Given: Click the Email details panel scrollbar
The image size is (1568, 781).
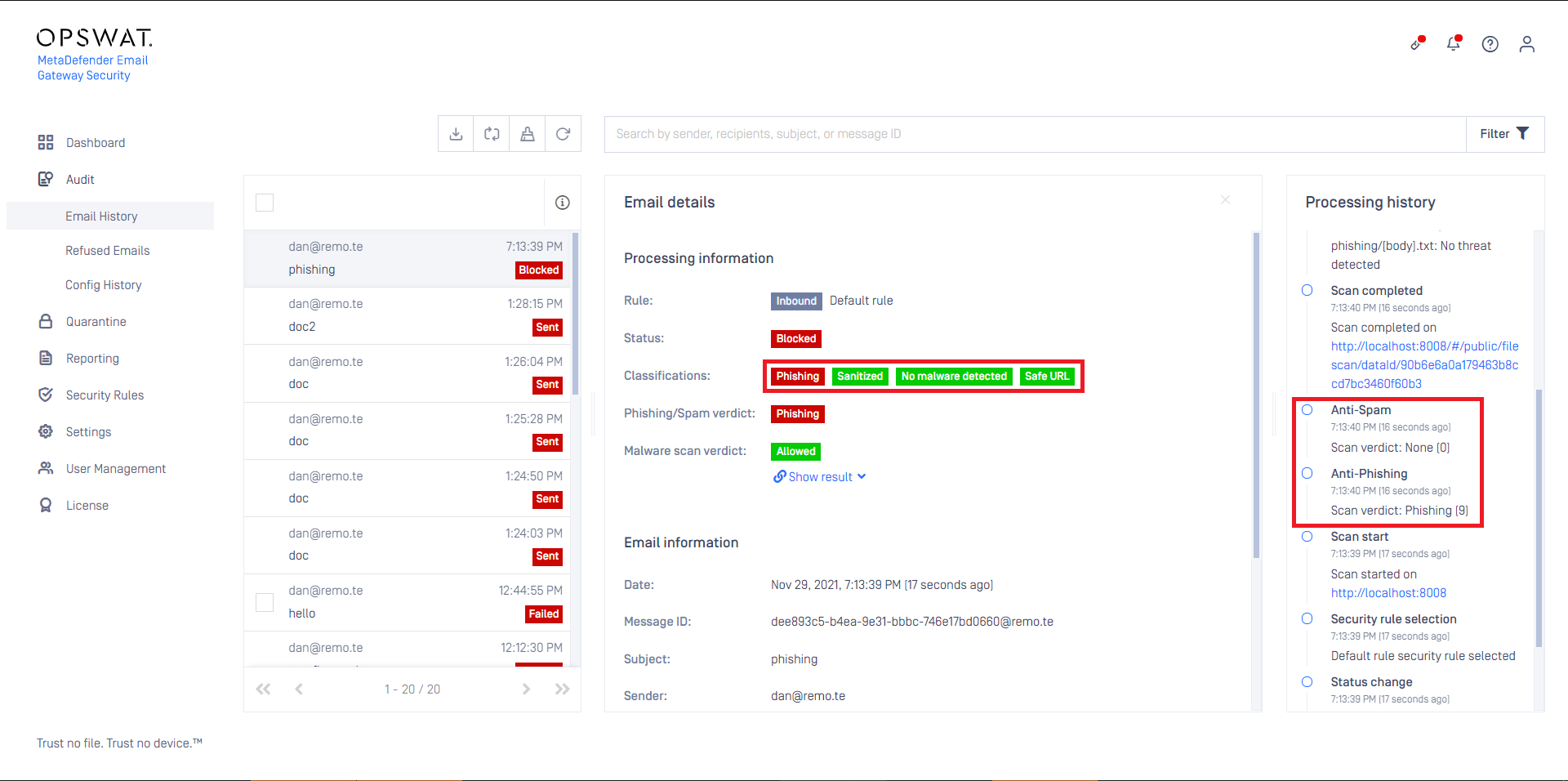Looking at the screenshot, I should (1256, 395).
